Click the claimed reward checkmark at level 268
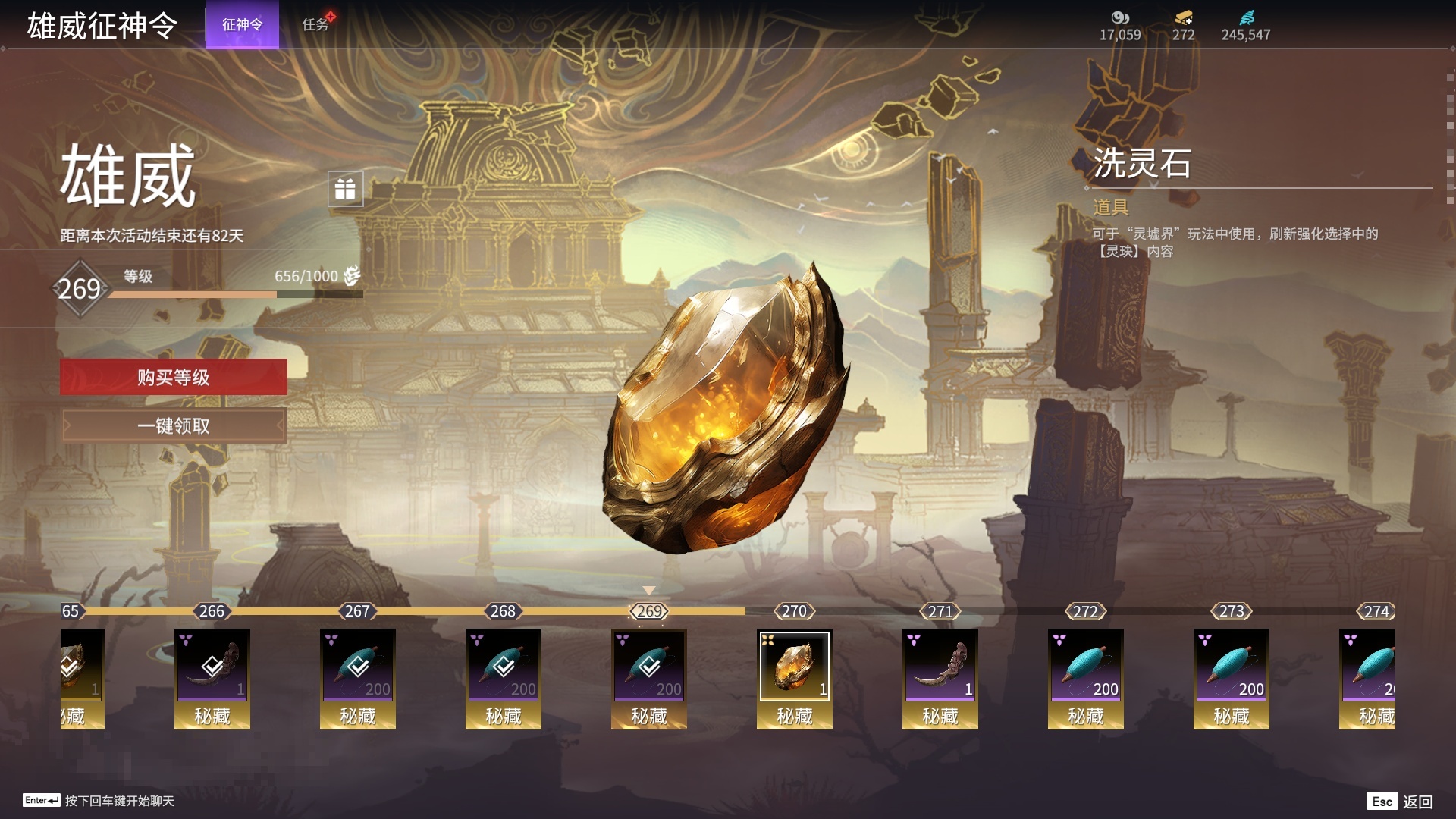Image resolution: width=1456 pixels, height=819 pixels. tap(504, 667)
